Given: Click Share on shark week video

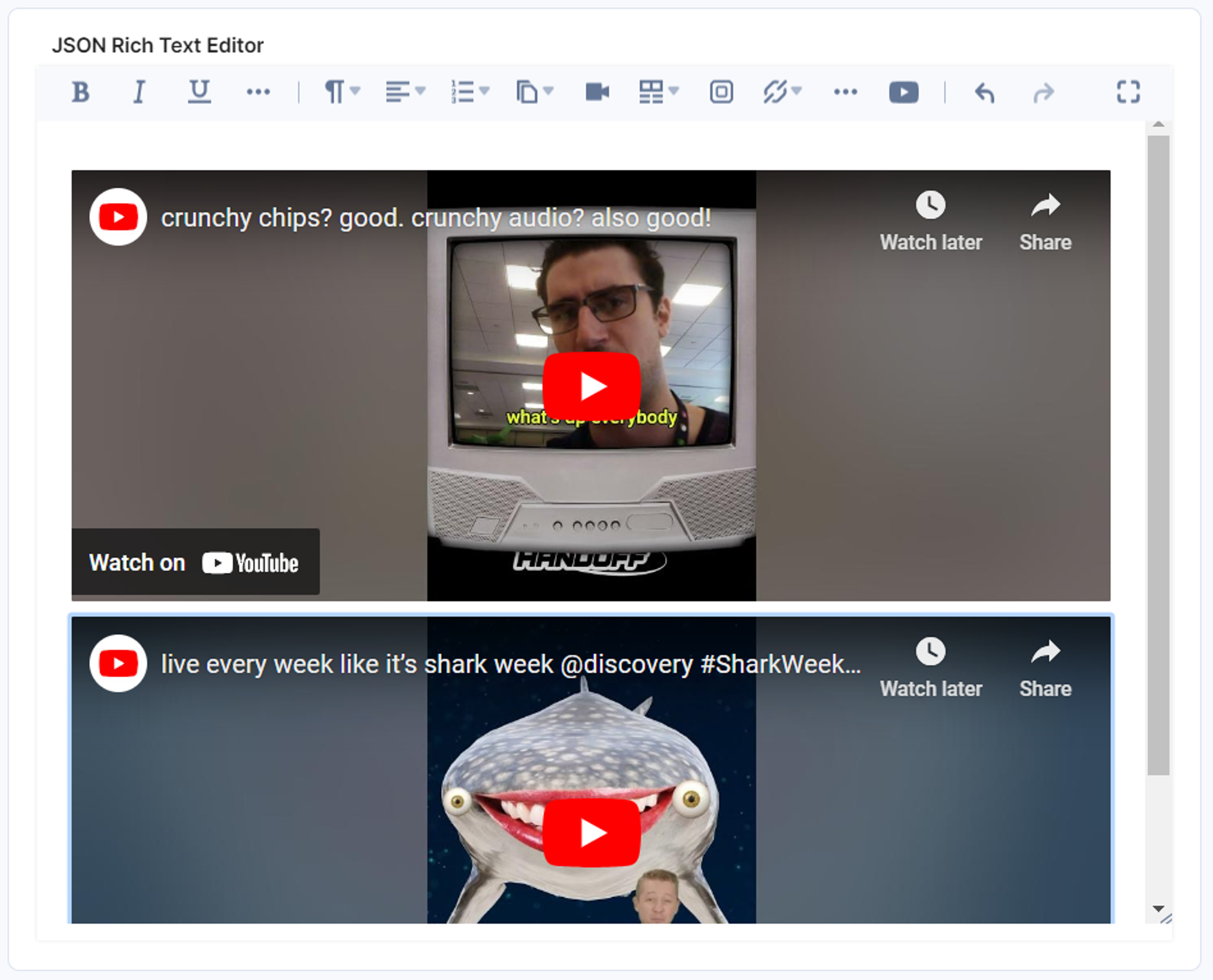Looking at the screenshot, I should [1045, 668].
